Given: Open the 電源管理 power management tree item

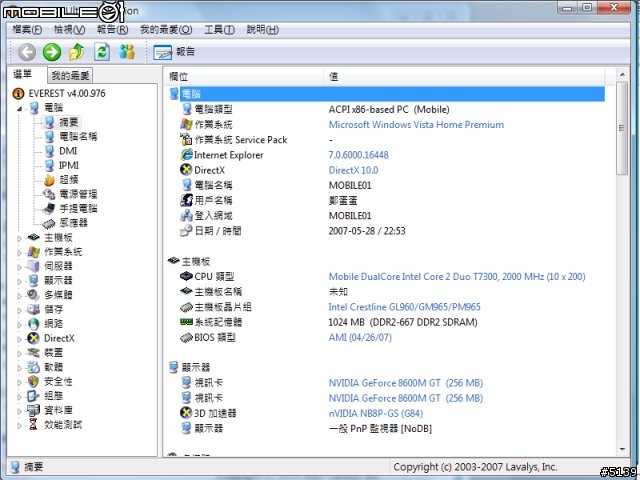Looking at the screenshot, I should pyautogui.click(x=78, y=194).
